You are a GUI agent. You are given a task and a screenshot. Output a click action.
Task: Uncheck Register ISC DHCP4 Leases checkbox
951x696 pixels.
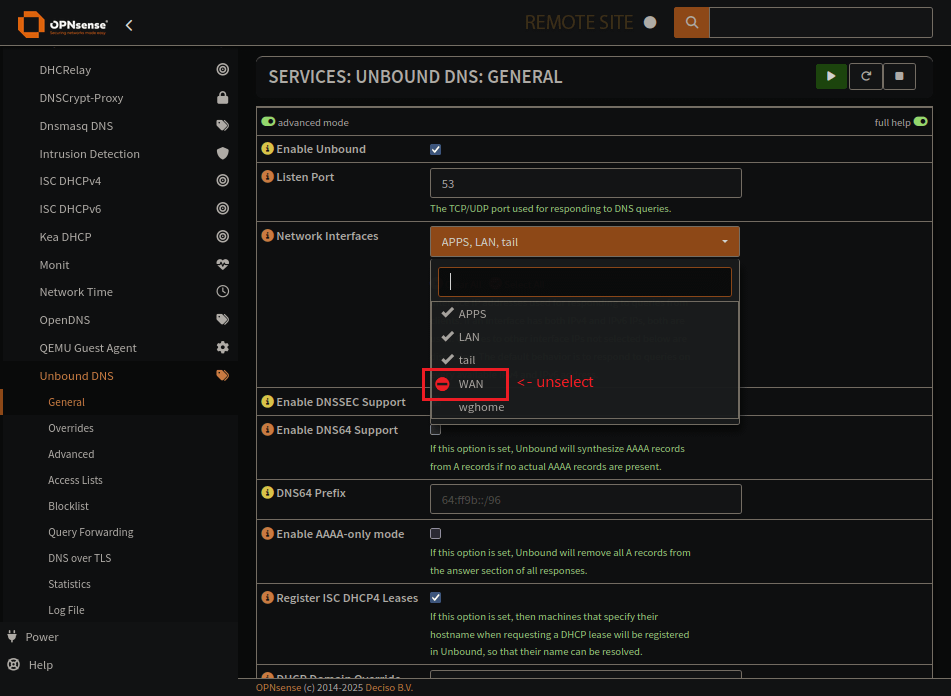click(x=435, y=597)
